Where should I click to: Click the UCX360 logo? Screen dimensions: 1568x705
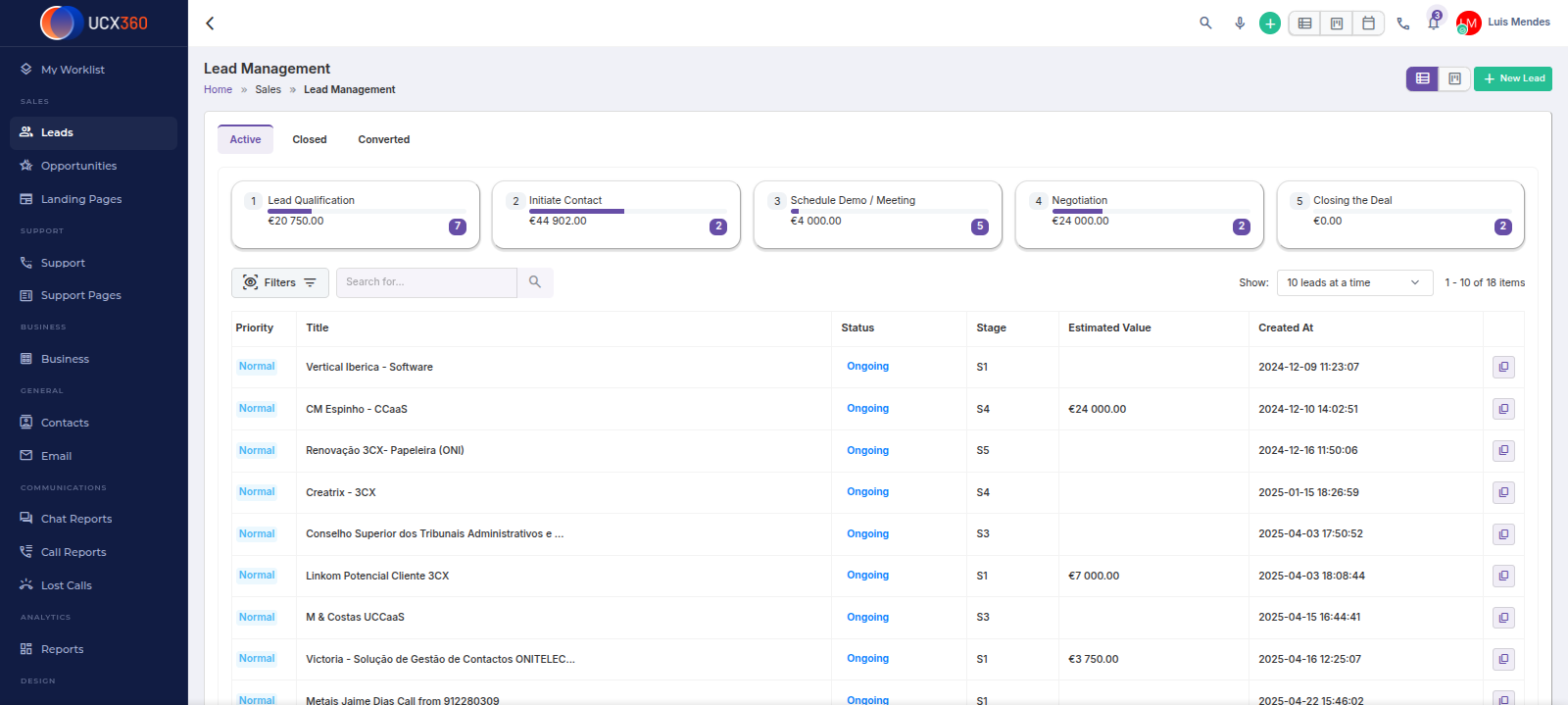tap(94, 23)
